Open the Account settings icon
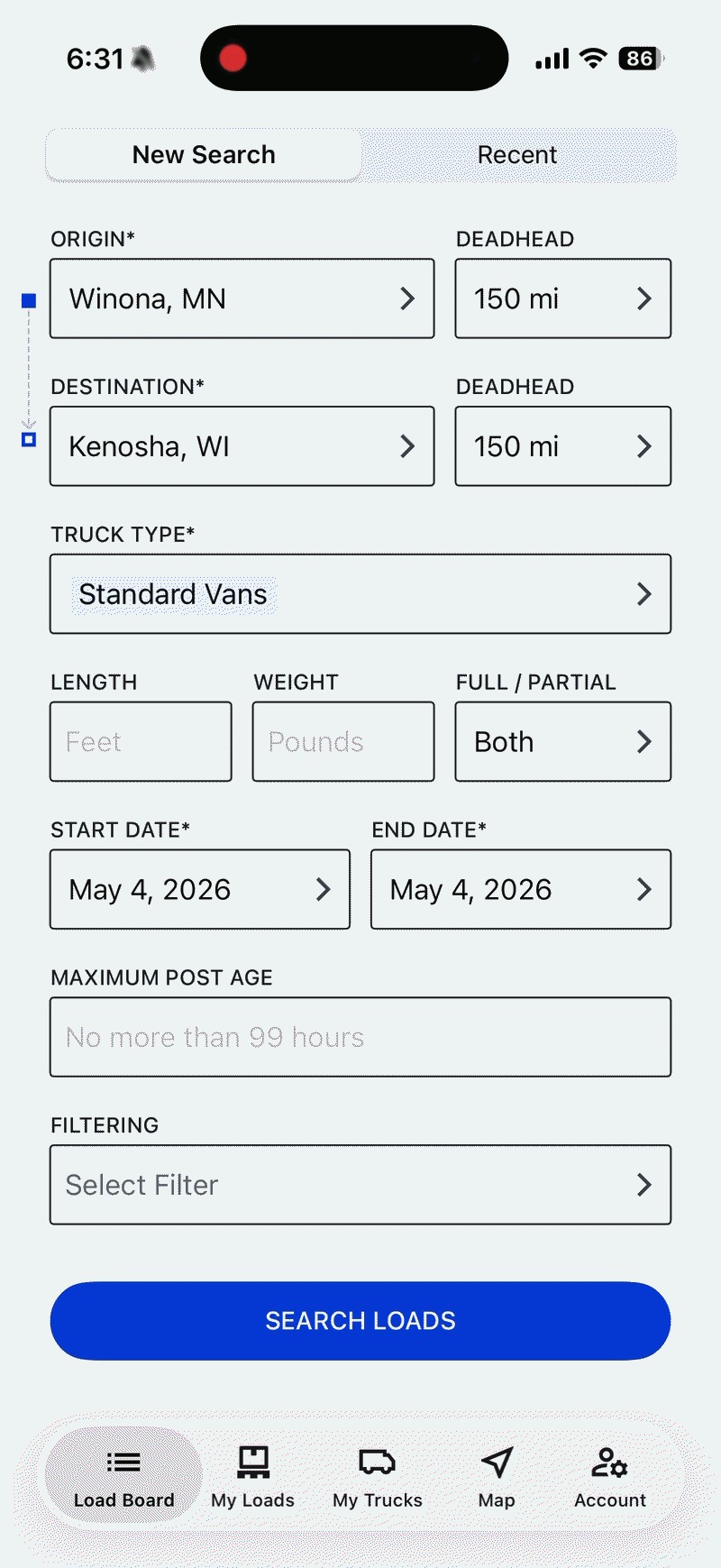The height and width of the screenshot is (1568, 721). pyautogui.click(x=610, y=1463)
